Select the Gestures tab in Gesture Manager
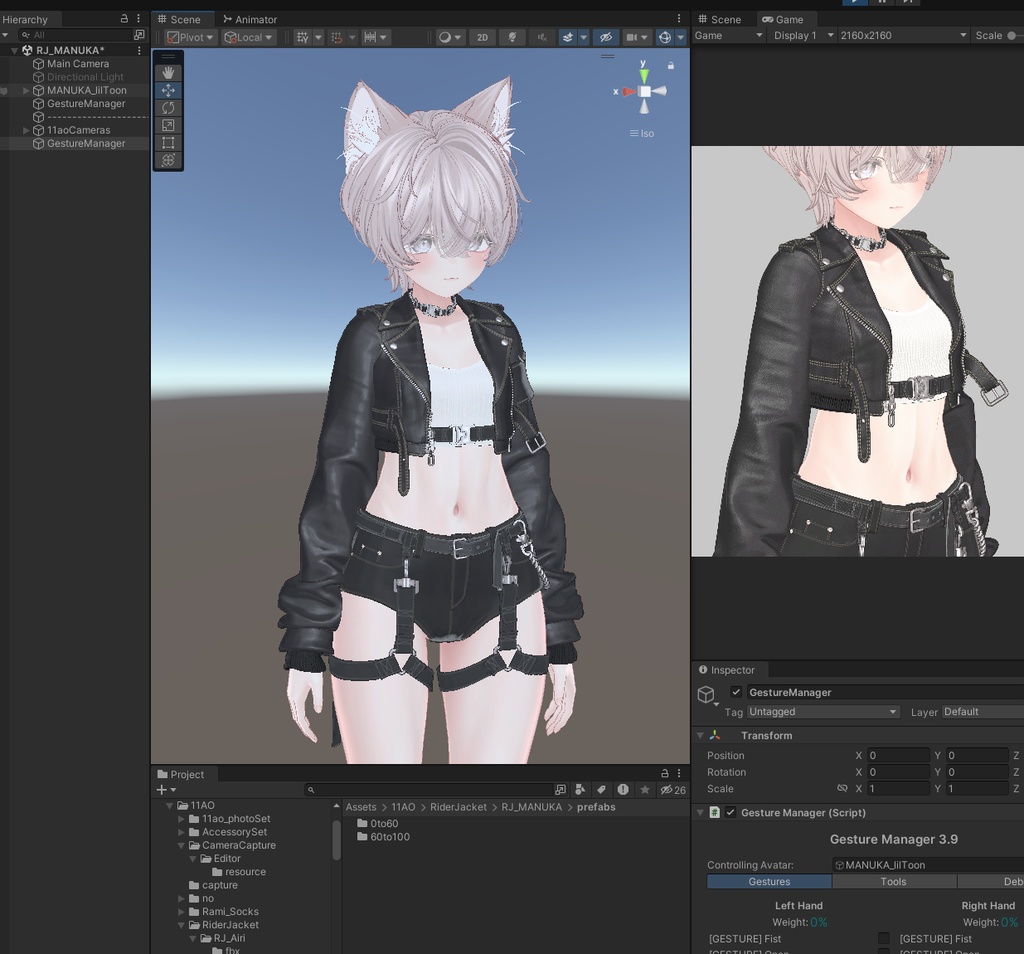The height and width of the screenshot is (954, 1024). [x=769, y=882]
